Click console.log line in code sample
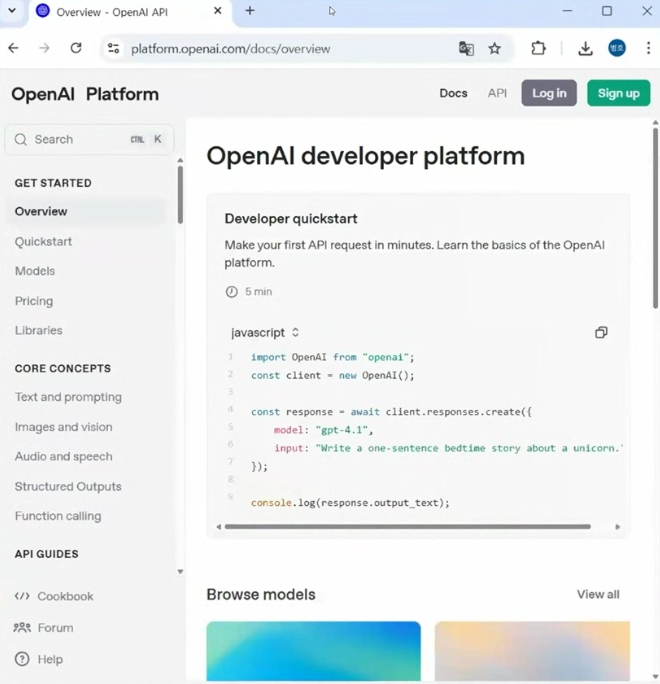Image resolution: width=660 pixels, height=684 pixels. coord(350,503)
